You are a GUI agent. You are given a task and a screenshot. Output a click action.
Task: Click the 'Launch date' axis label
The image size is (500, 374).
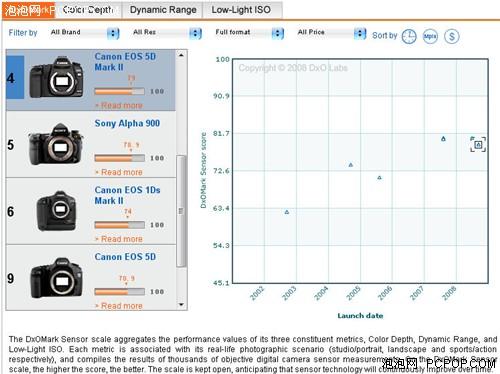[360, 316]
